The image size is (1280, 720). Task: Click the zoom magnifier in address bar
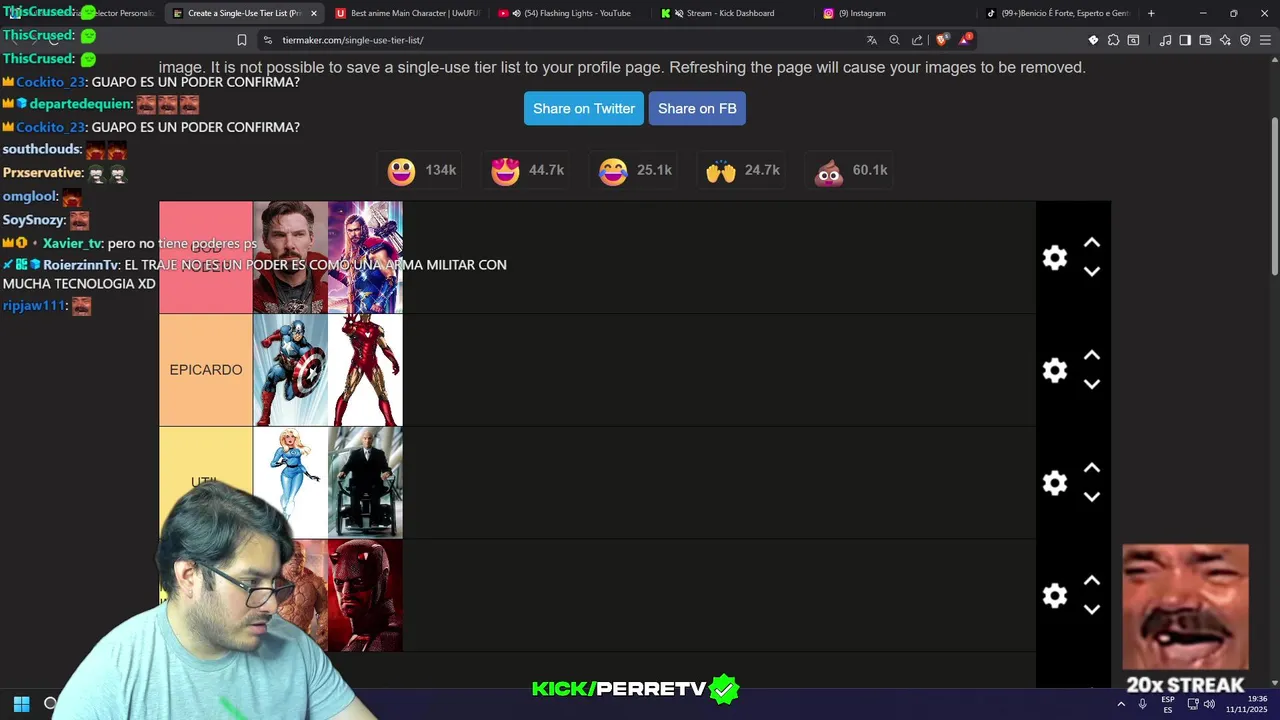895,40
